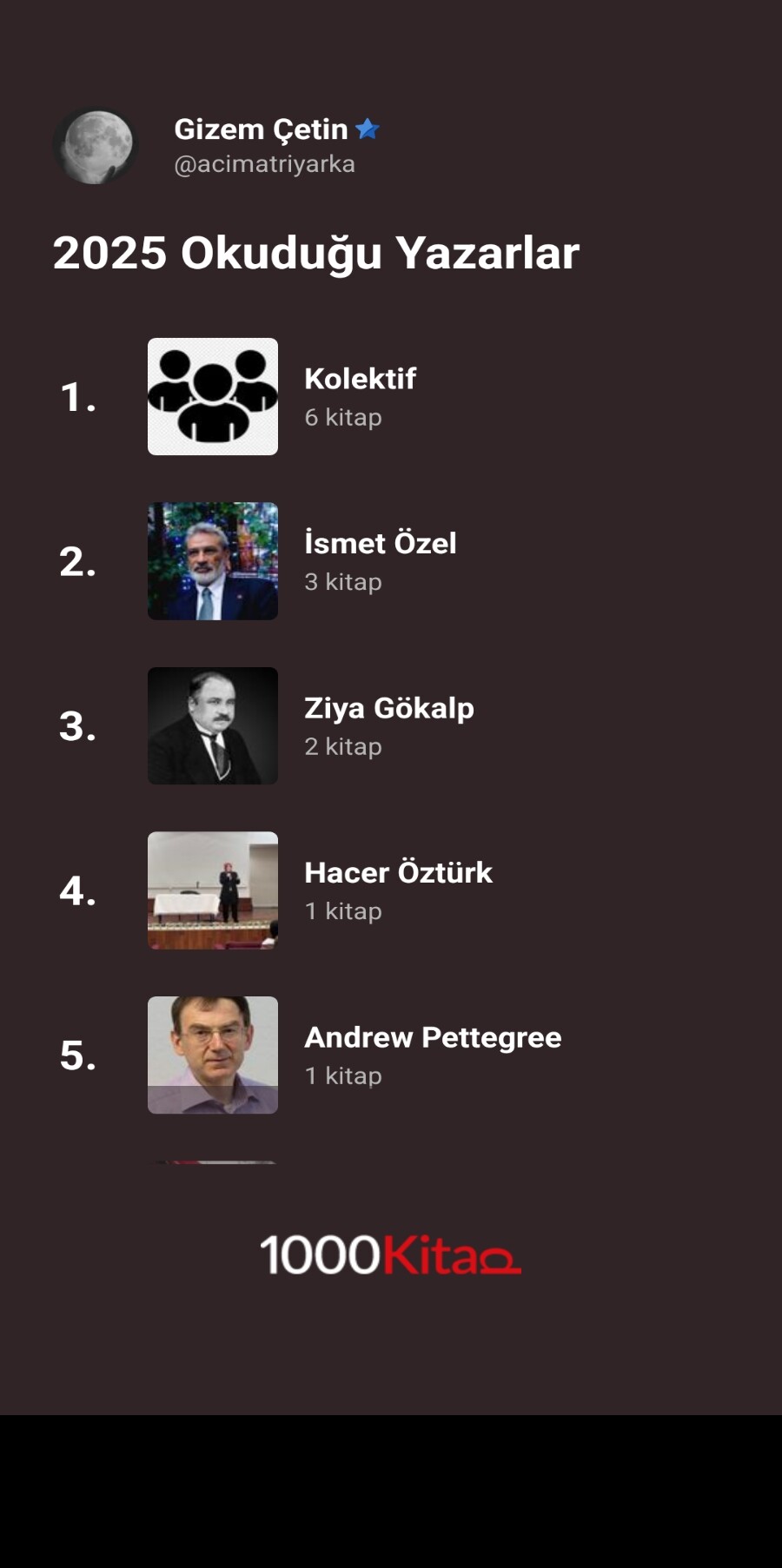
Task: Tap "6 kitap" under Kolektif
Action: [x=343, y=418]
